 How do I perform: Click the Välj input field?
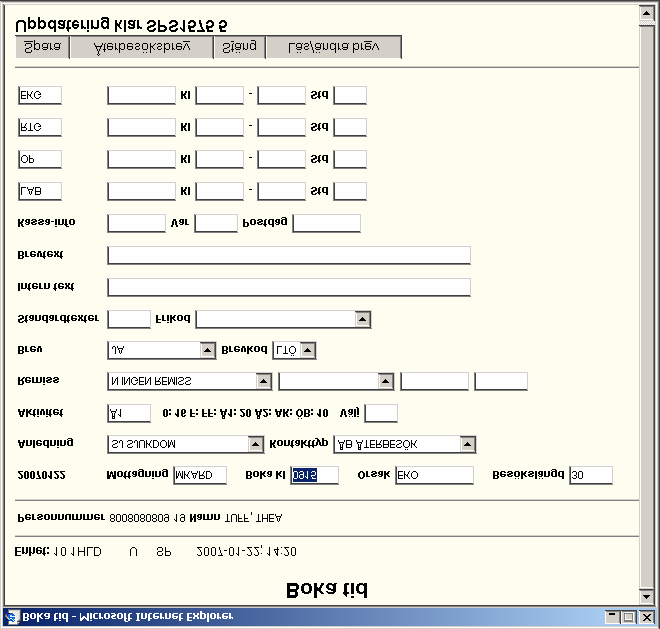(381, 413)
